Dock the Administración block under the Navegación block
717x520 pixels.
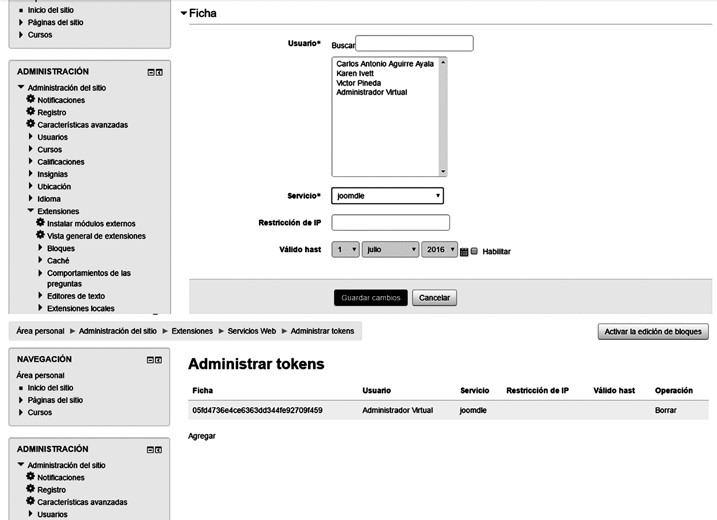point(158,450)
